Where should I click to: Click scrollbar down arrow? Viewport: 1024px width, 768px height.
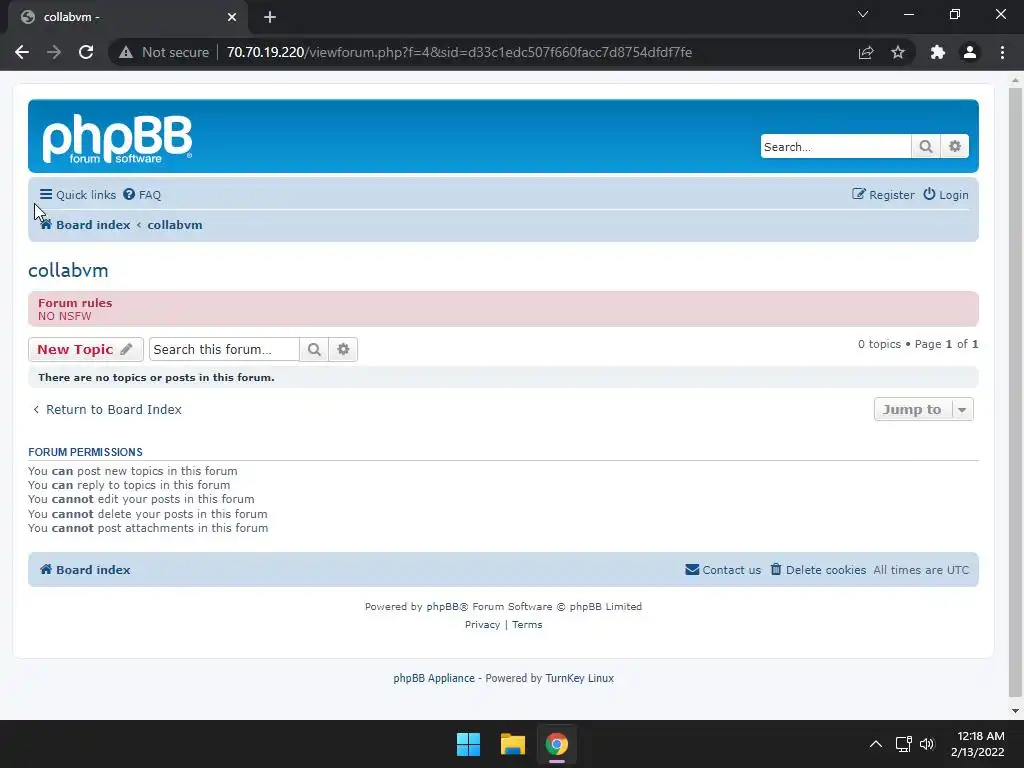(1016, 711)
